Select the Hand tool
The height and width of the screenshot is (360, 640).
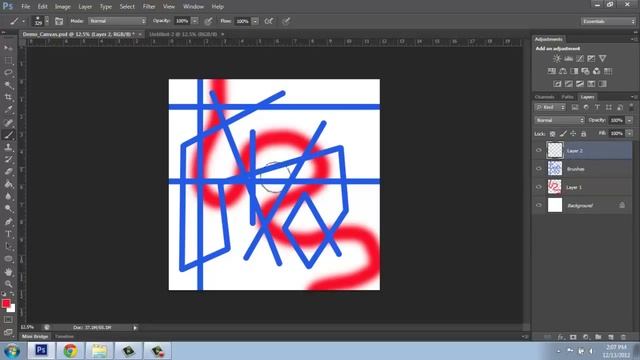[8, 272]
